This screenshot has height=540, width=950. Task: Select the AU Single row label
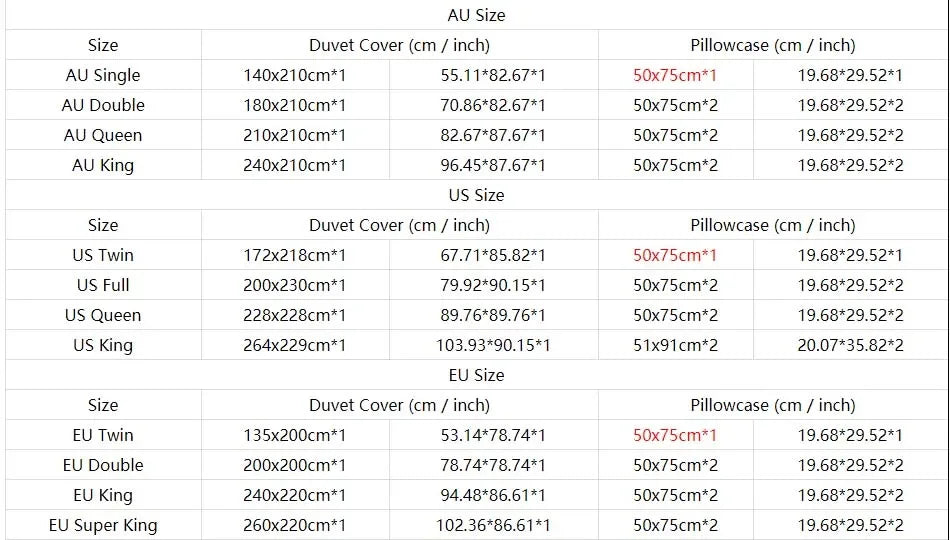click(x=103, y=75)
